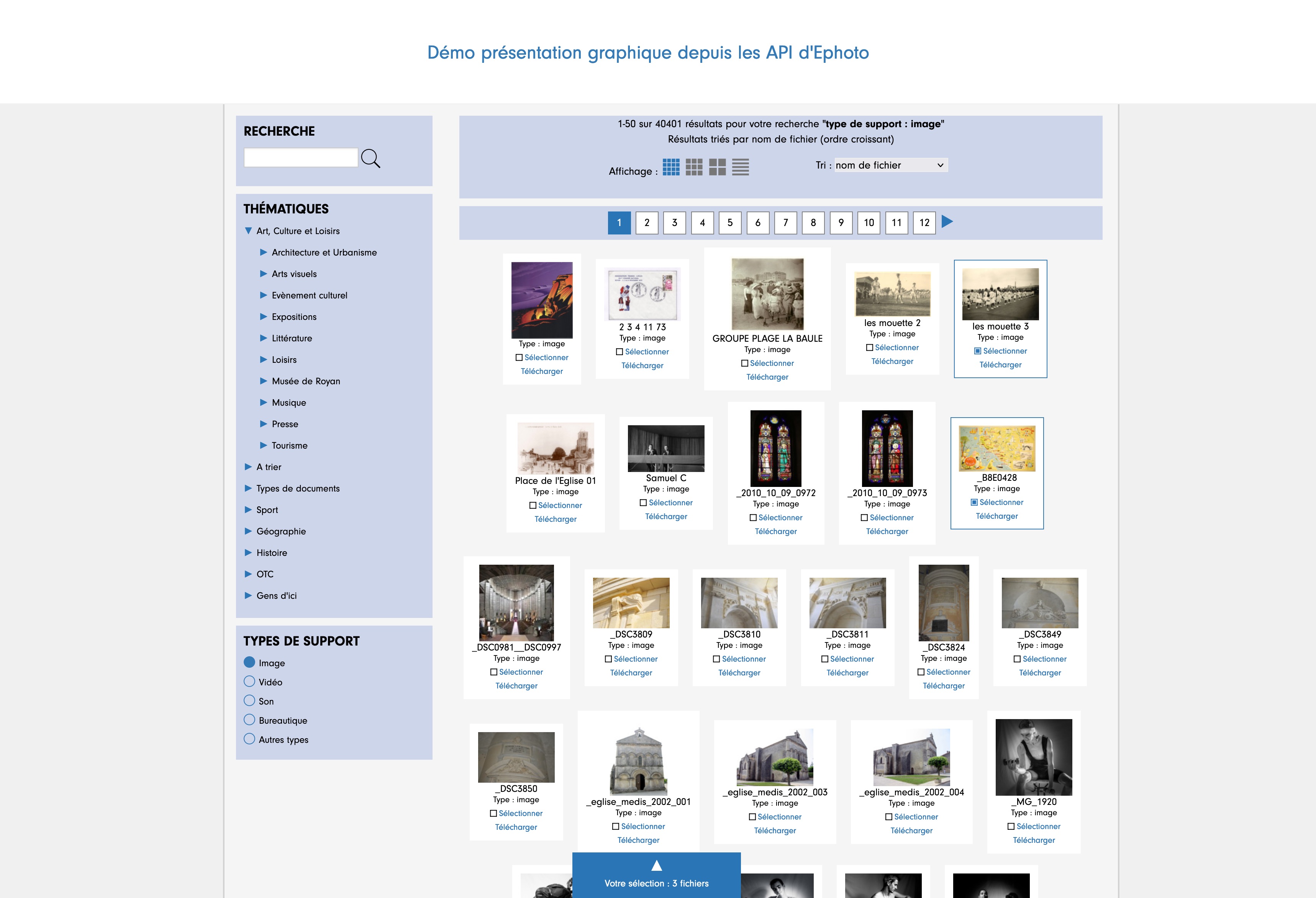This screenshot has height=898, width=1316.
Task: Open the _MG_1920 photo thumbnail
Action: (1033, 757)
